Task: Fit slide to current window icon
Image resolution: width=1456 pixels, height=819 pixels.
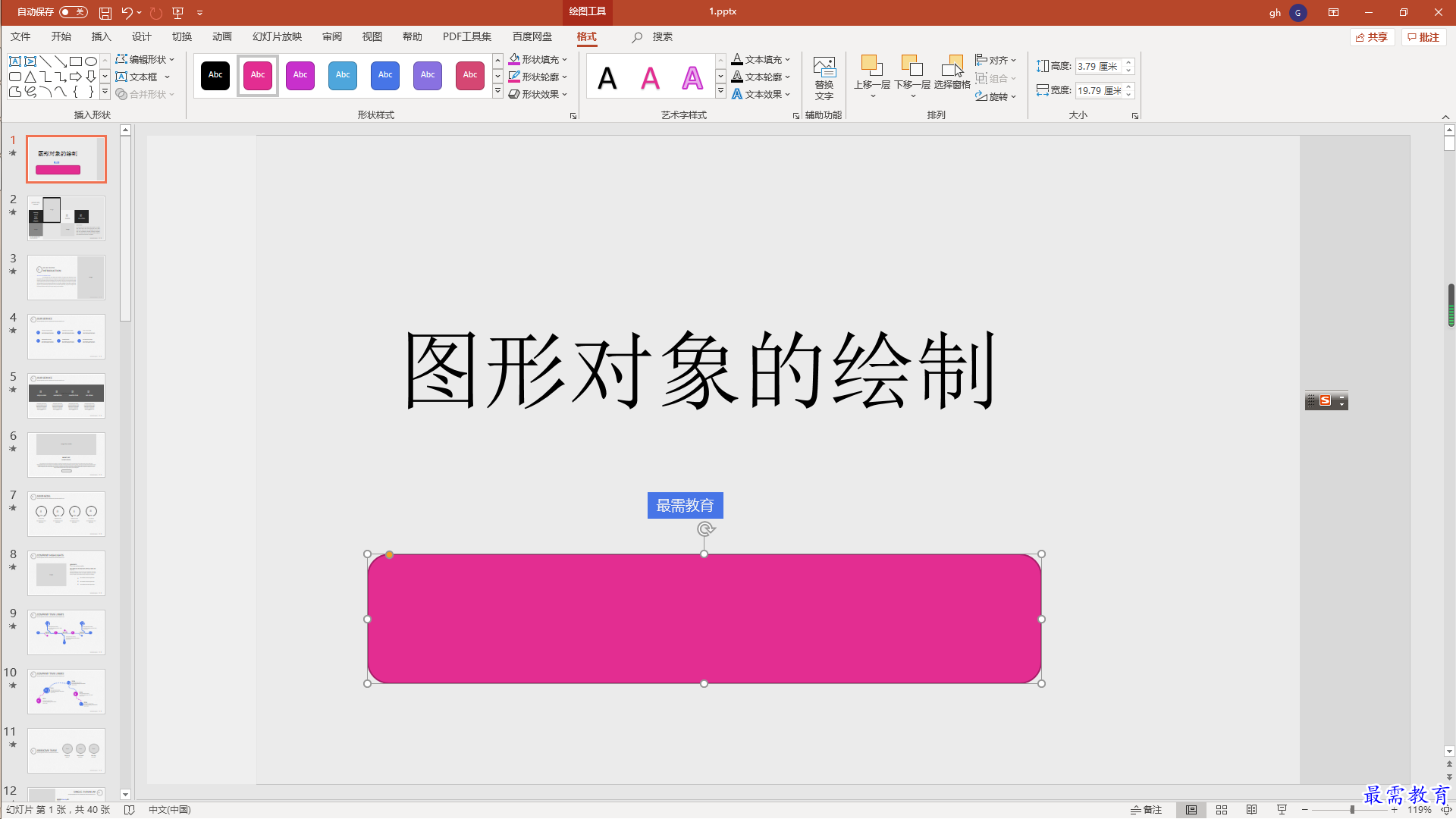Action: (1446, 810)
